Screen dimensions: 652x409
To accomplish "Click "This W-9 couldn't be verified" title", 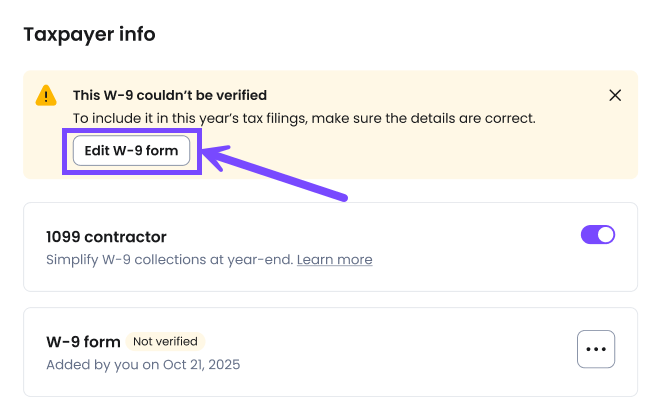I will [169, 96].
